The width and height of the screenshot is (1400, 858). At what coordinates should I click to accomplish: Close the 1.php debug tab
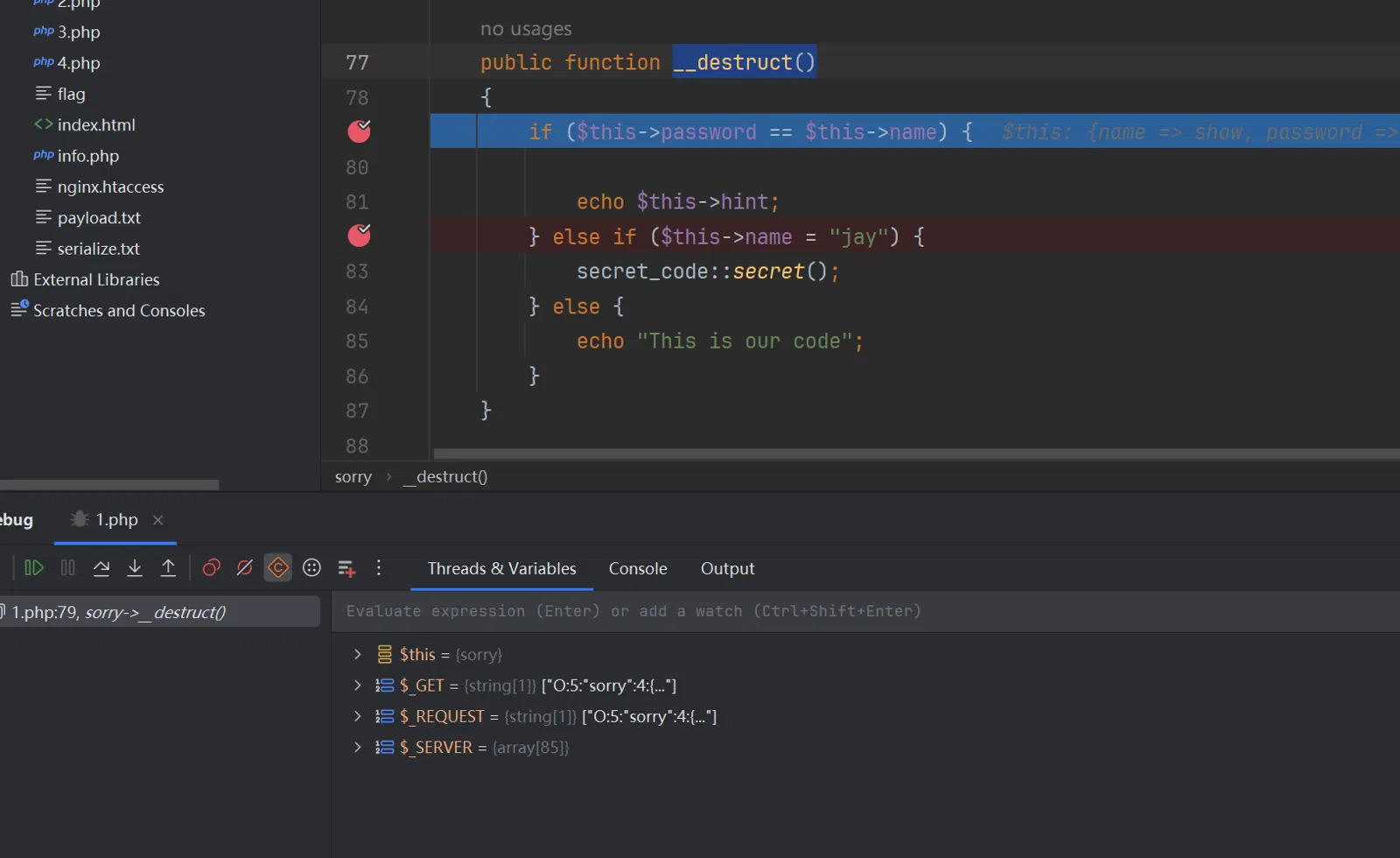[x=158, y=520]
